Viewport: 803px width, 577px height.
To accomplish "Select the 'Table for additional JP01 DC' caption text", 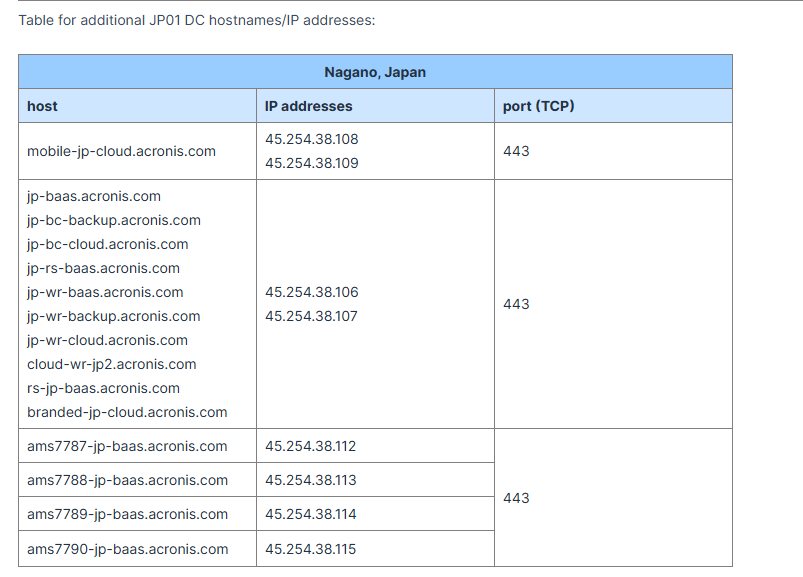I will [x=197, y=20].
